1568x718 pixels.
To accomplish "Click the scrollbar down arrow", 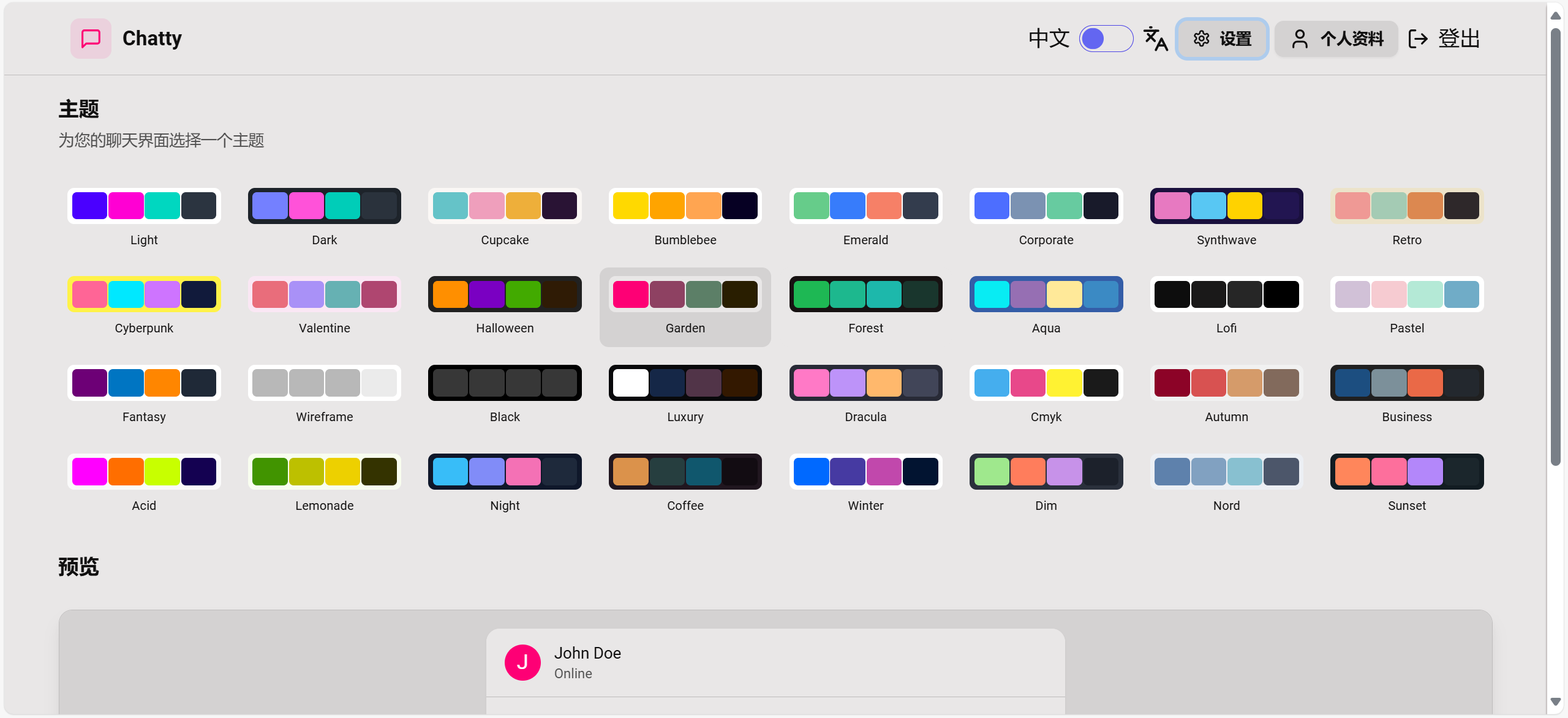I will (x=1555, y=701).
